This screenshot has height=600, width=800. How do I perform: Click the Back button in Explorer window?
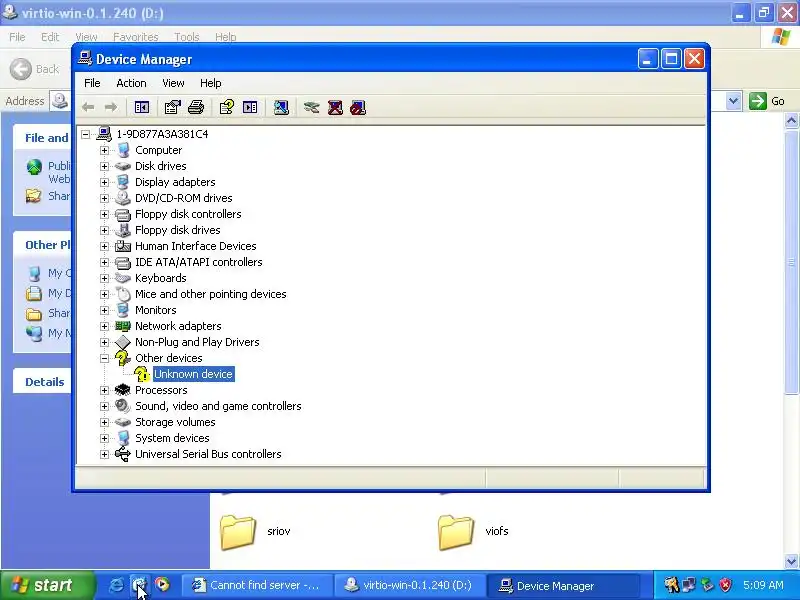click(35, 69)
